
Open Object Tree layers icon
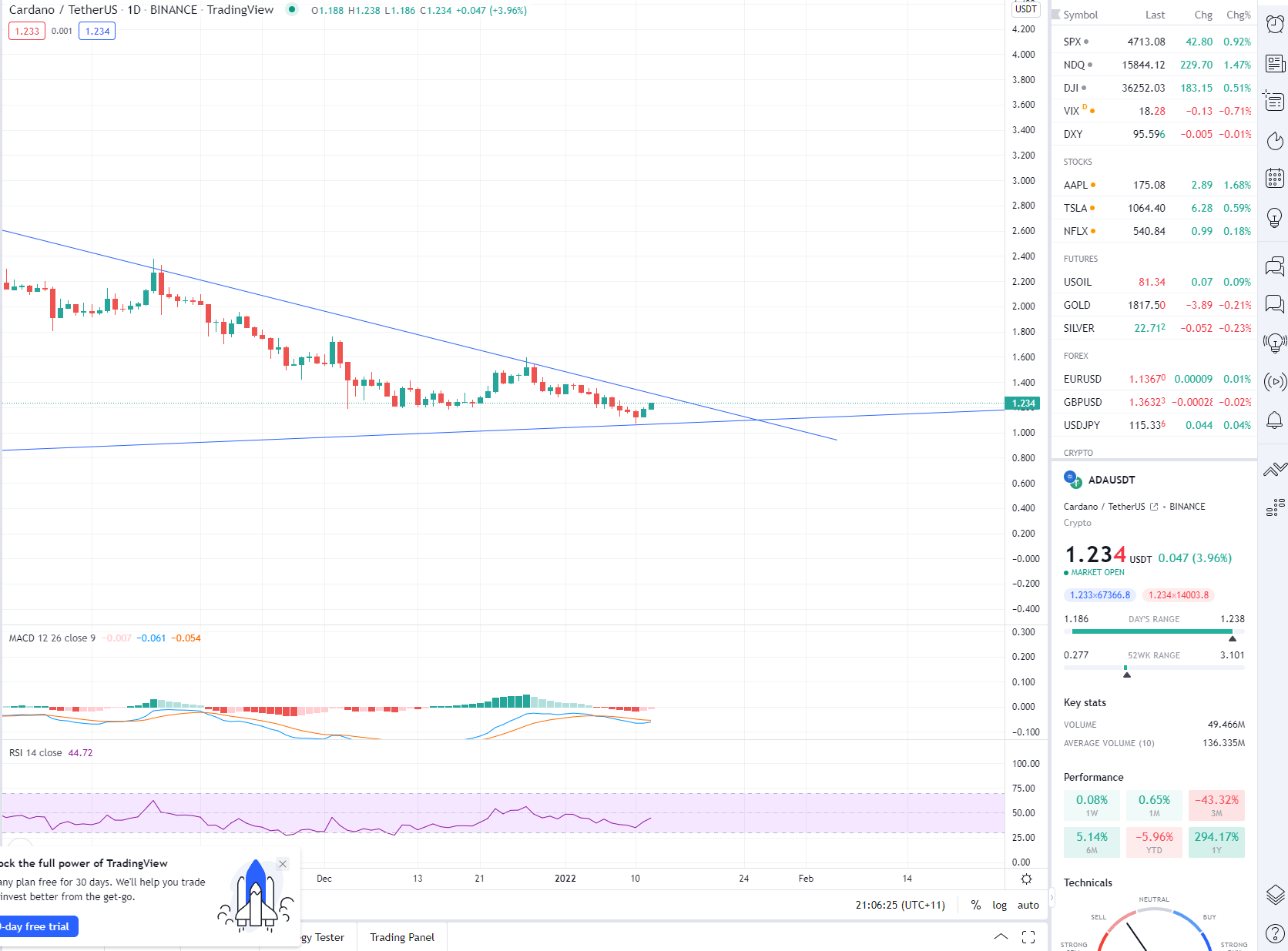(x=1275, y=895)
